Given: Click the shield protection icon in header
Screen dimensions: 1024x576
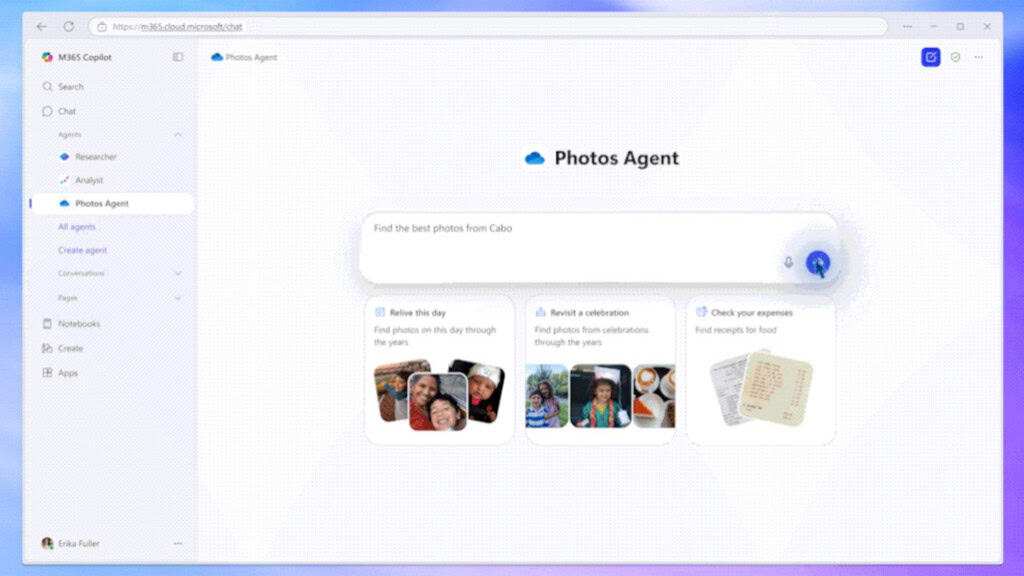Looking at the screenshot, I should click(955, 57).
